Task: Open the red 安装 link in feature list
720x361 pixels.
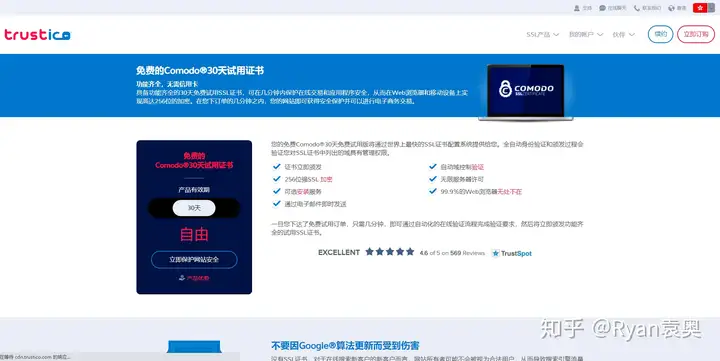Action: (303, 192)
